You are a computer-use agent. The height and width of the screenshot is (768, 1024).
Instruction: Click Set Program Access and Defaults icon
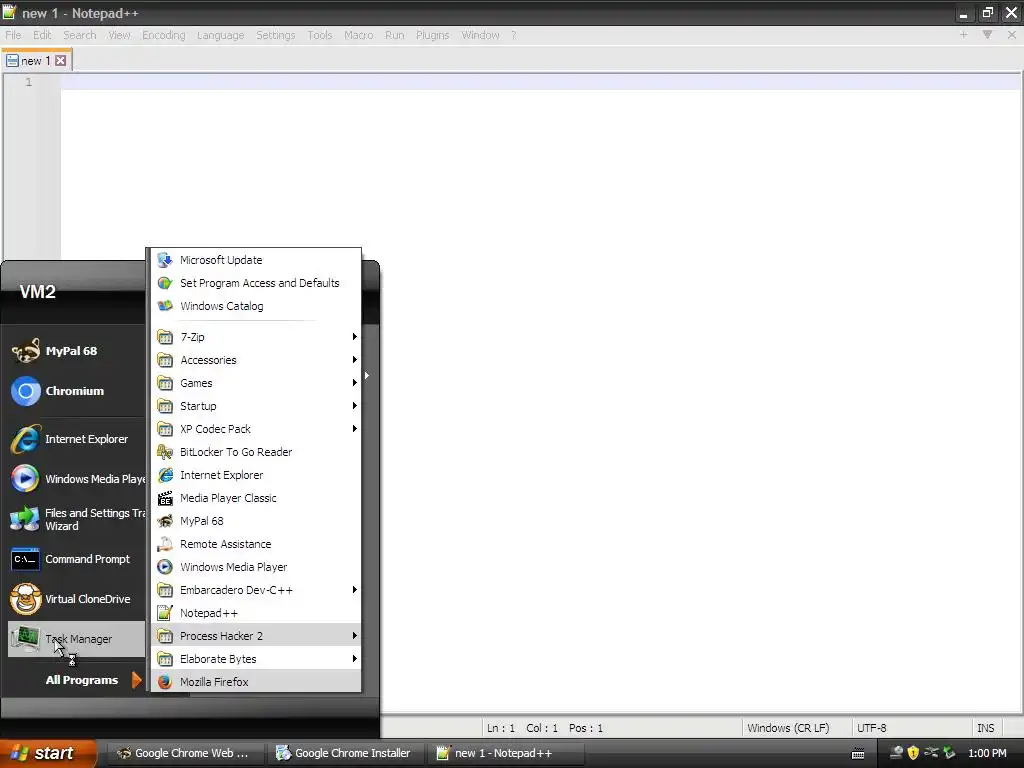(x=165, y=283)
